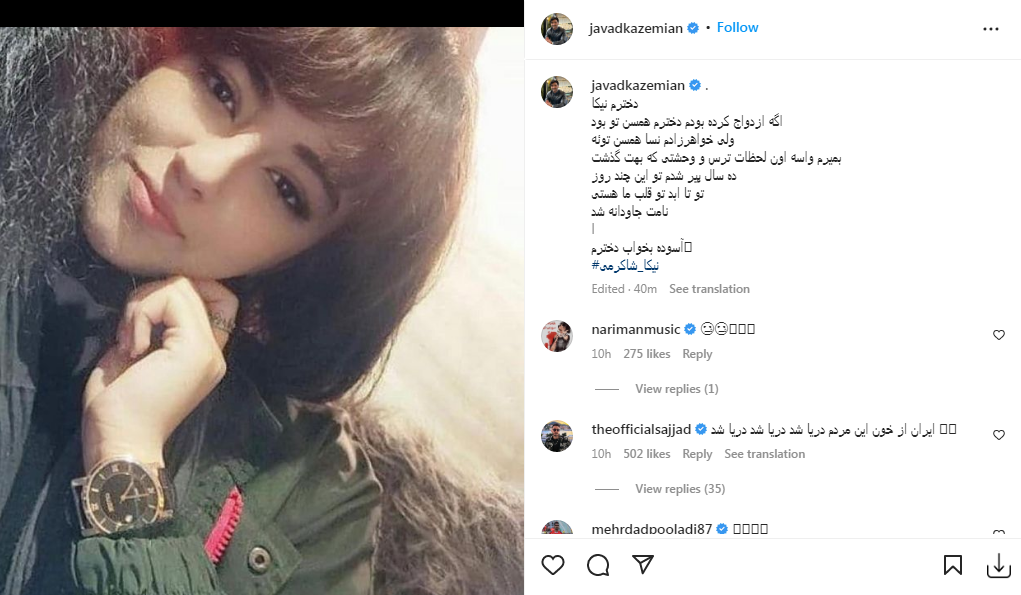
Task: Click the download arrow icon
Action: 998,566
